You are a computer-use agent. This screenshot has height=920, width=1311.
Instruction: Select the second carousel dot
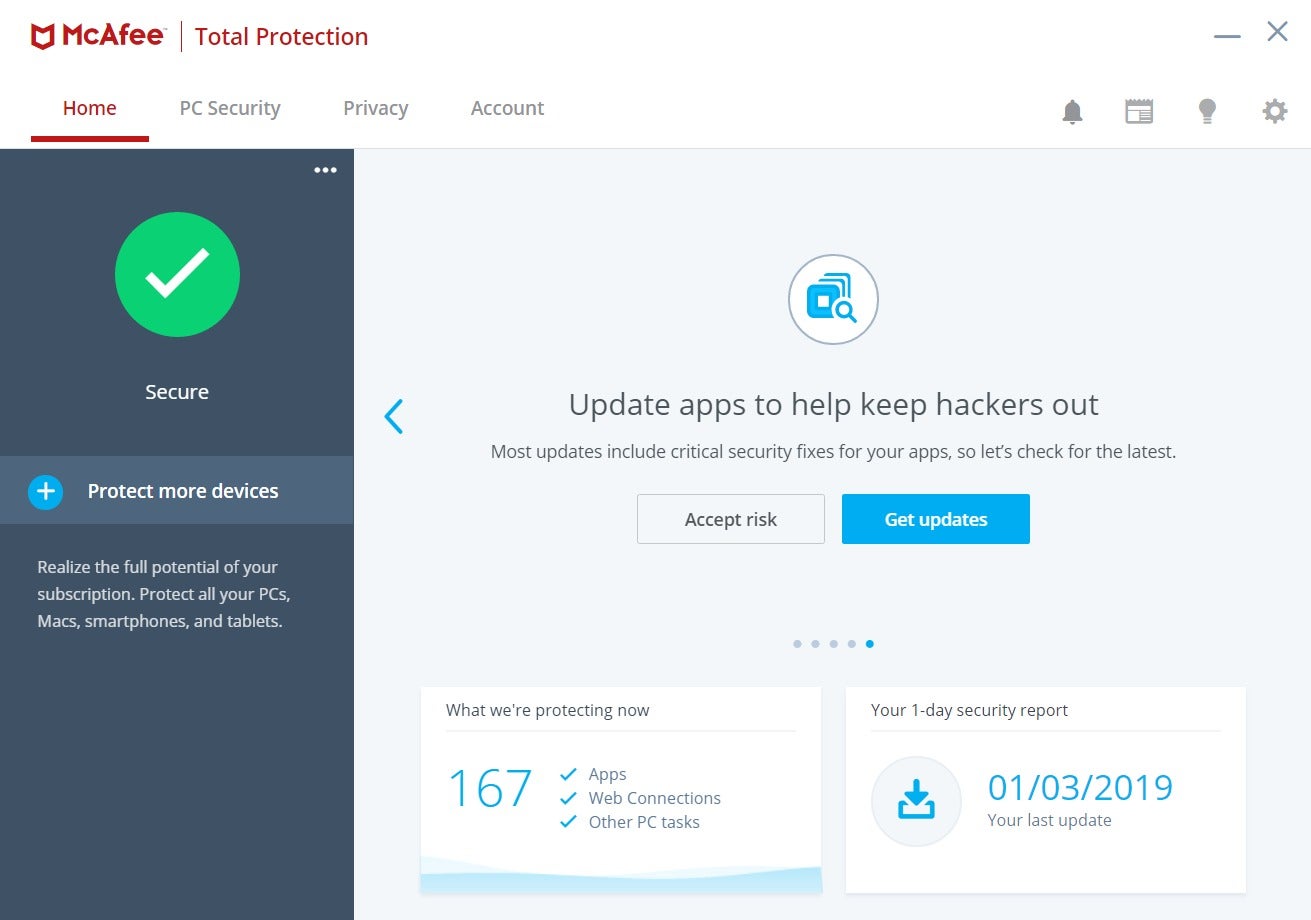[x=815, y=644]
